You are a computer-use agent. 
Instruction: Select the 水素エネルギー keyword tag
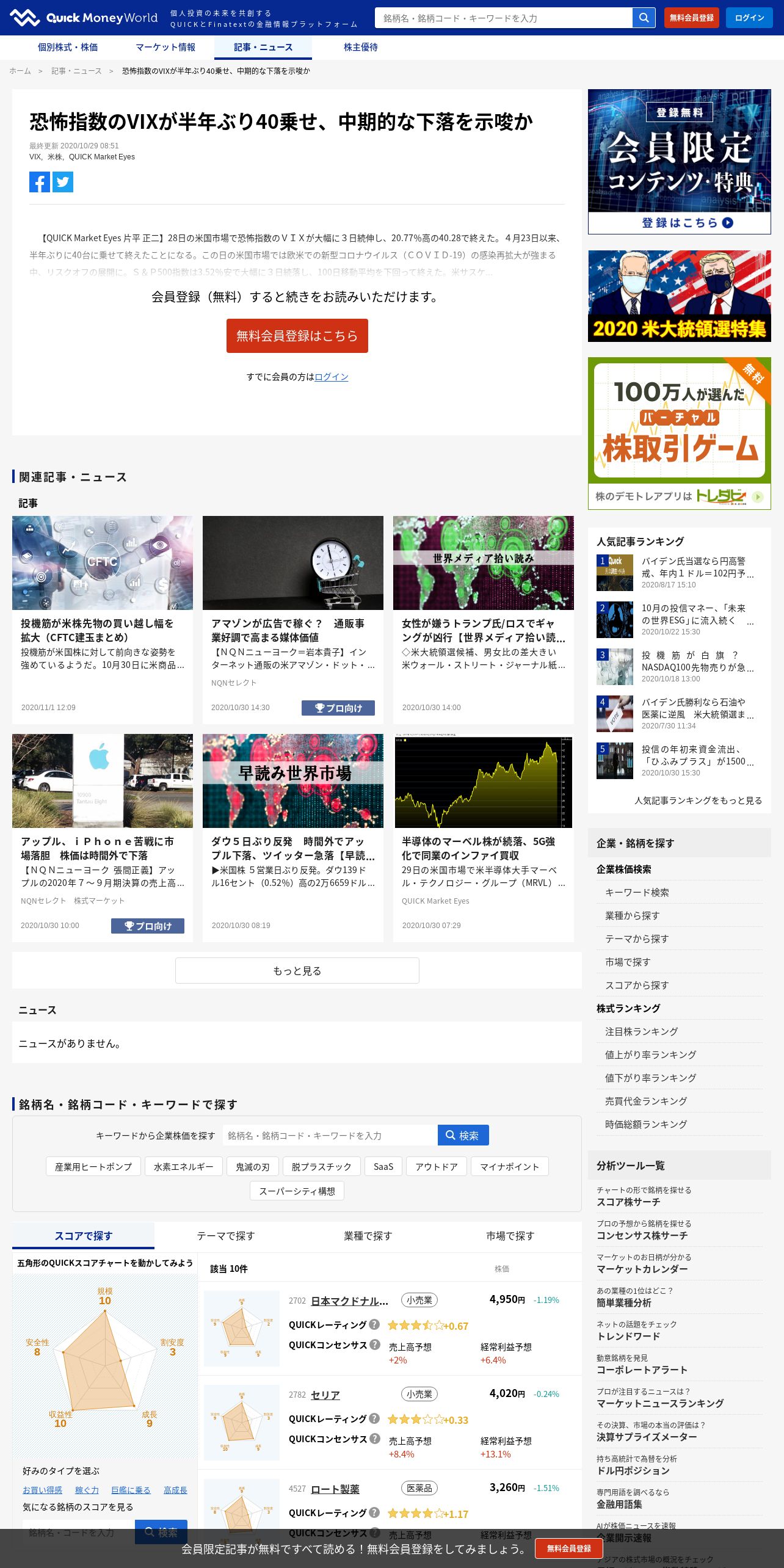[x=184, y=1166]
